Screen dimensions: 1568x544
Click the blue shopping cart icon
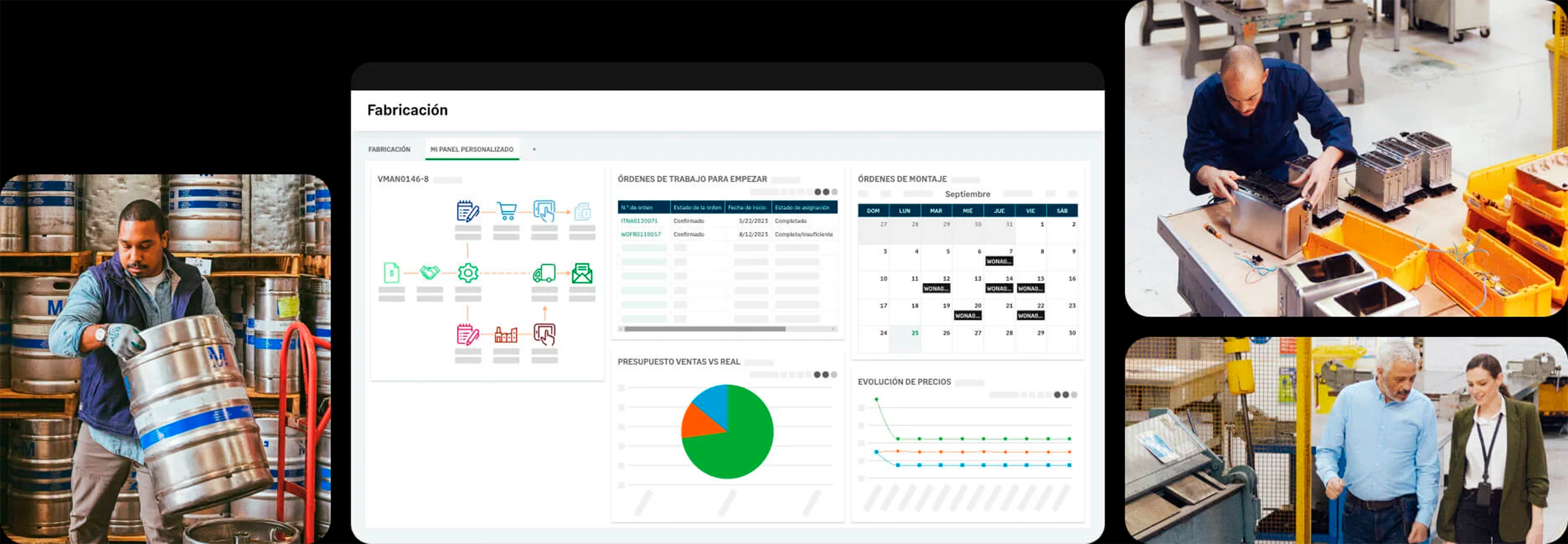click(x=506, y=211)
